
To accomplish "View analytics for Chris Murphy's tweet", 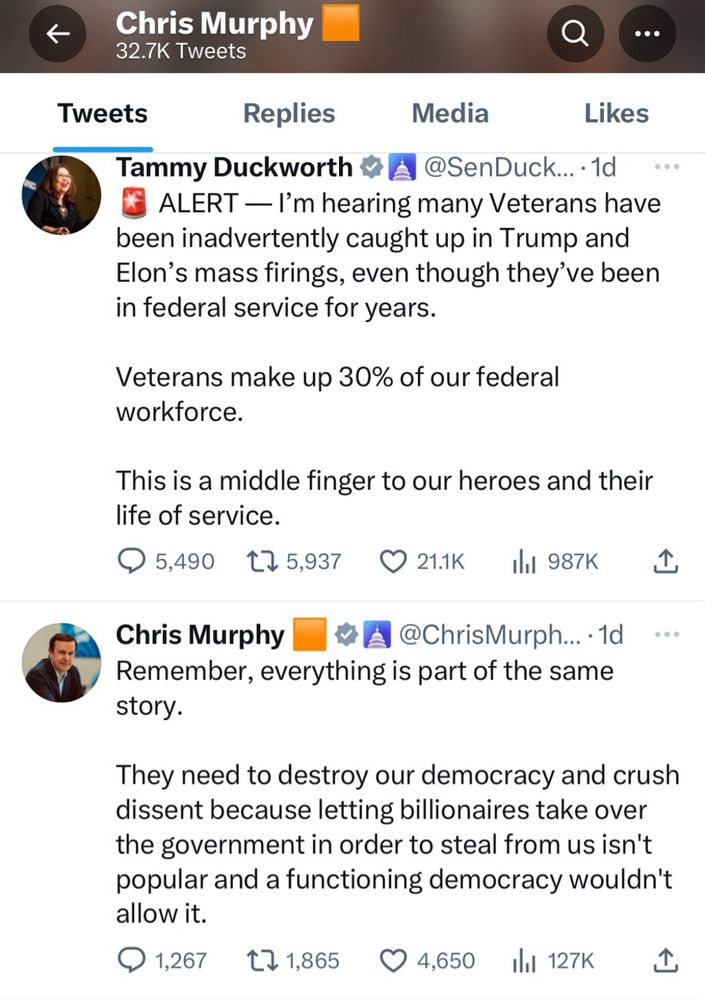I will (522, 961).
